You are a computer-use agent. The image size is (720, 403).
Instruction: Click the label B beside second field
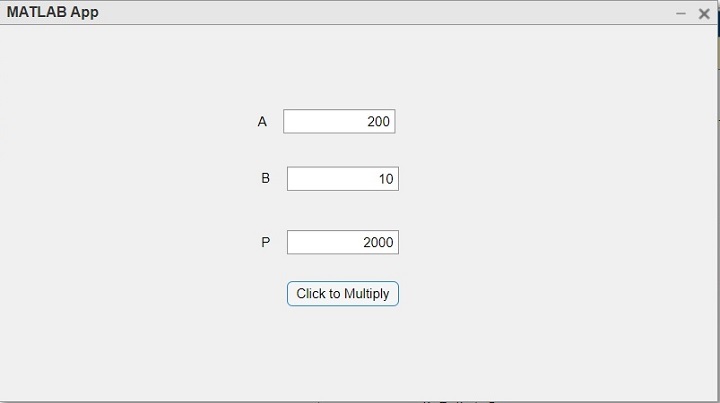(x=265, y=179)
